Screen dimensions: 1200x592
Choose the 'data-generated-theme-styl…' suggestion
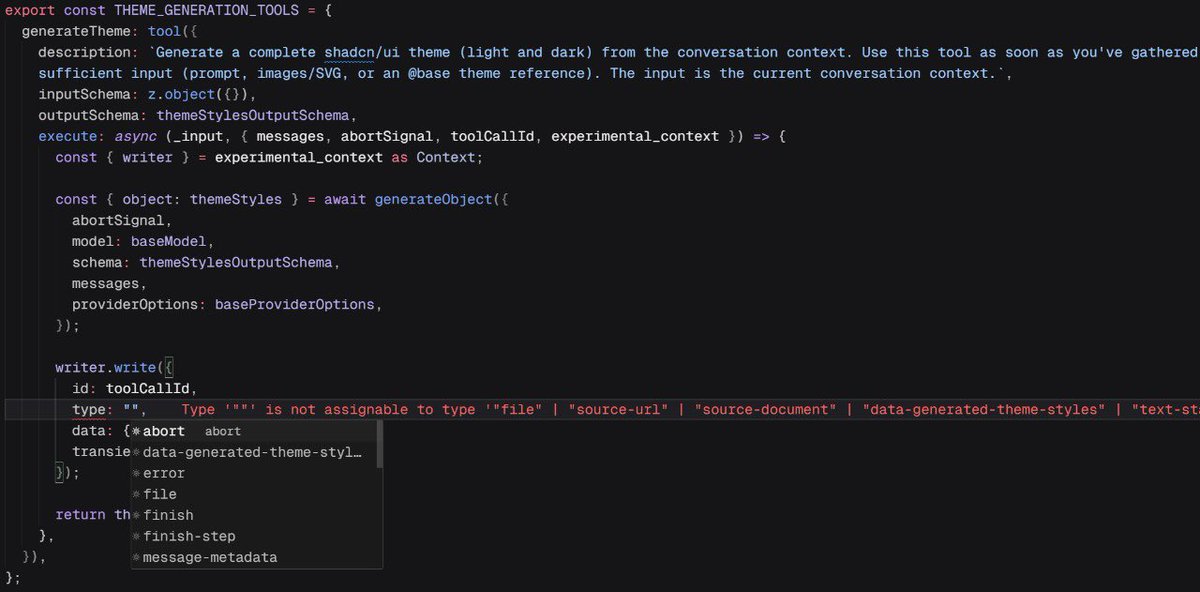click(255, 452)
